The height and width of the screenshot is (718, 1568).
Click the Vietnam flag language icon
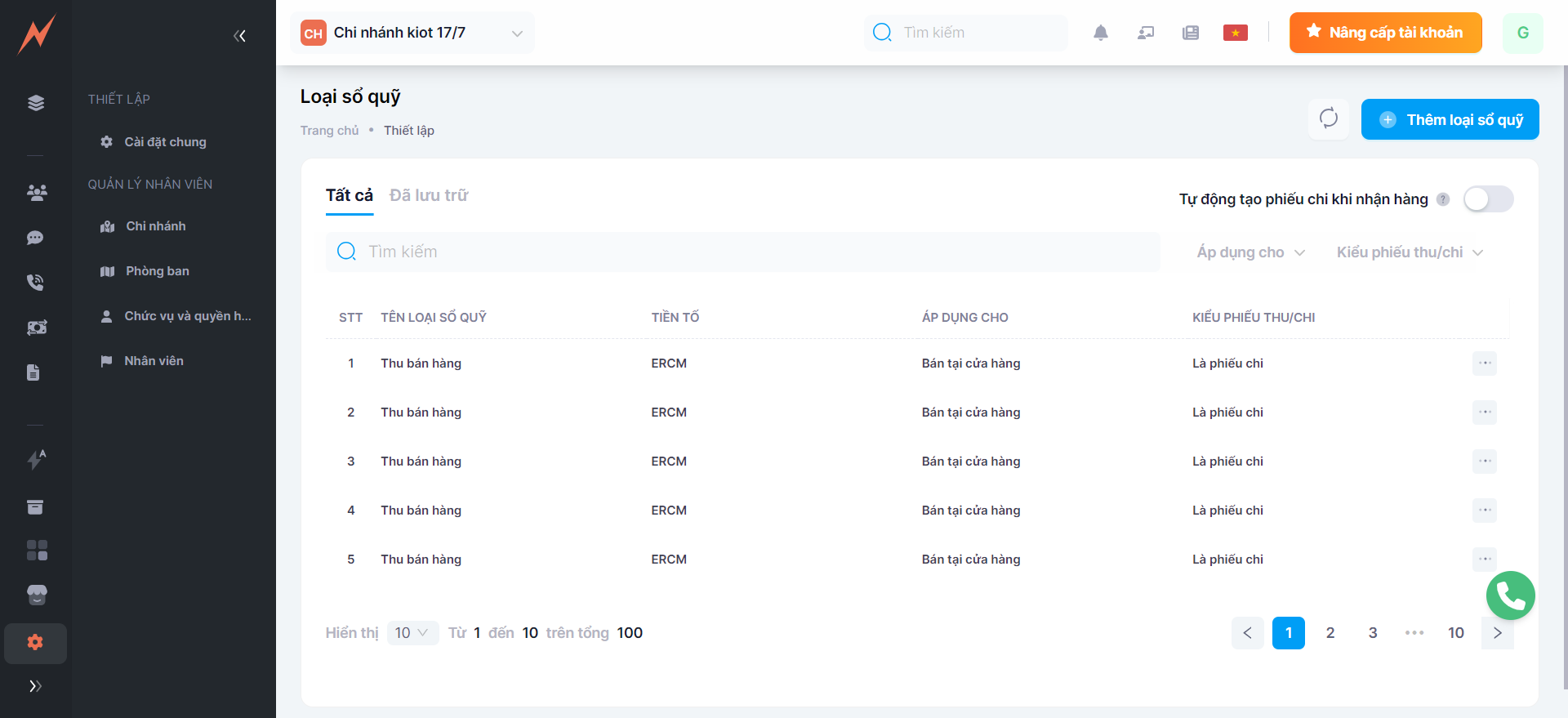tap(1235, 33)
